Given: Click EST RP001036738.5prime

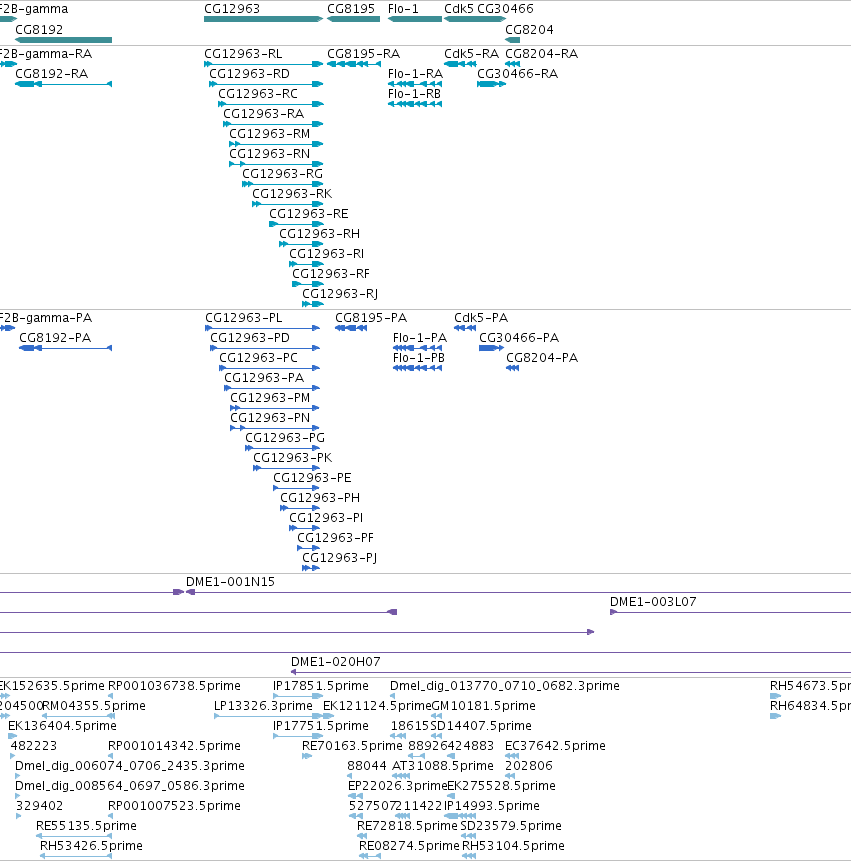Looking at the screenshot, I should [x=110, y=696].
